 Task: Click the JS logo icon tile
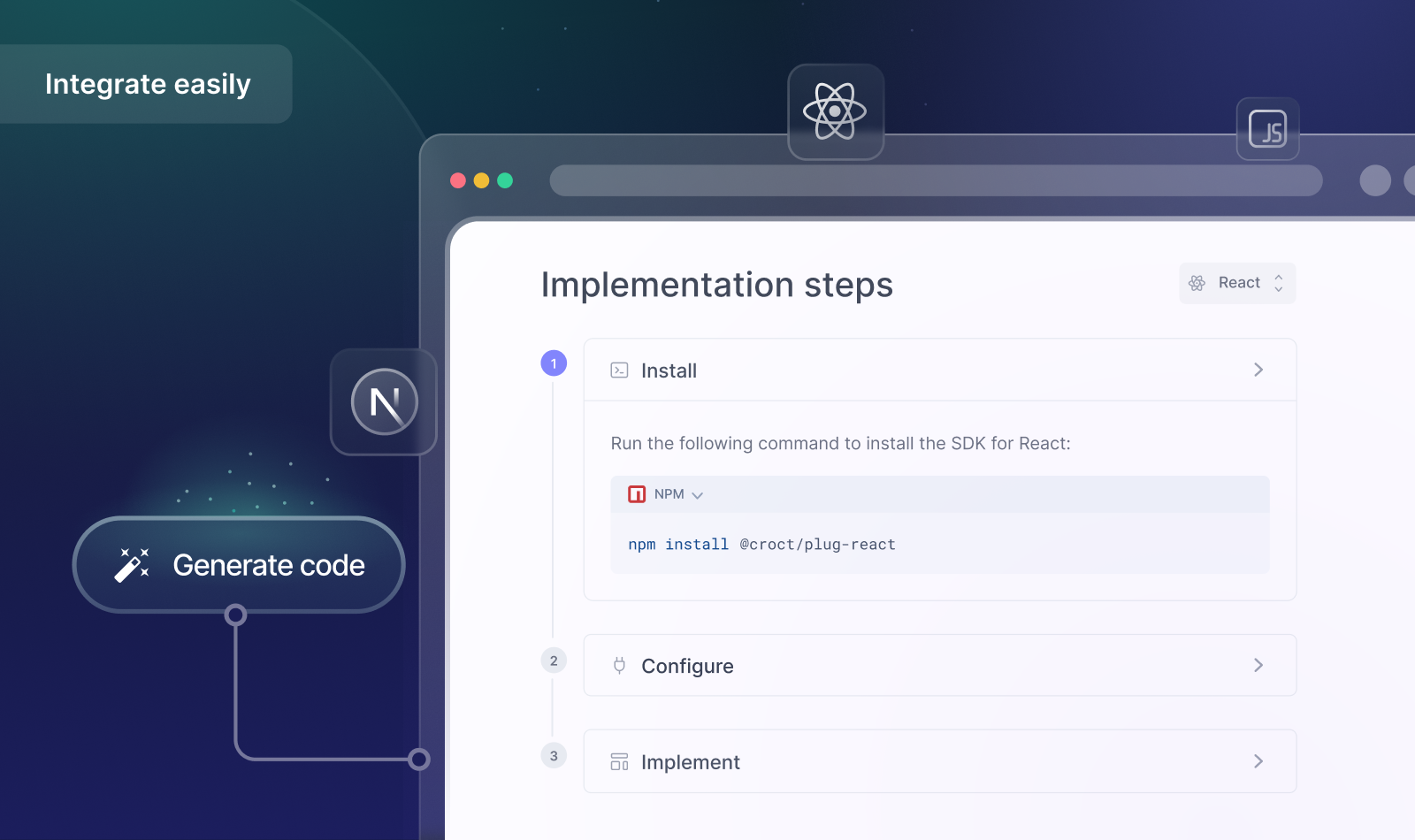click(1267, 129)
